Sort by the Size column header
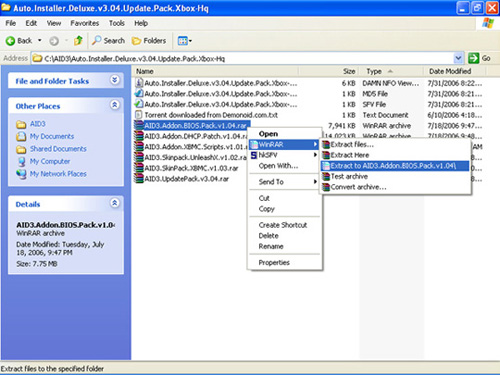500x375 pixels. point(328,71)
